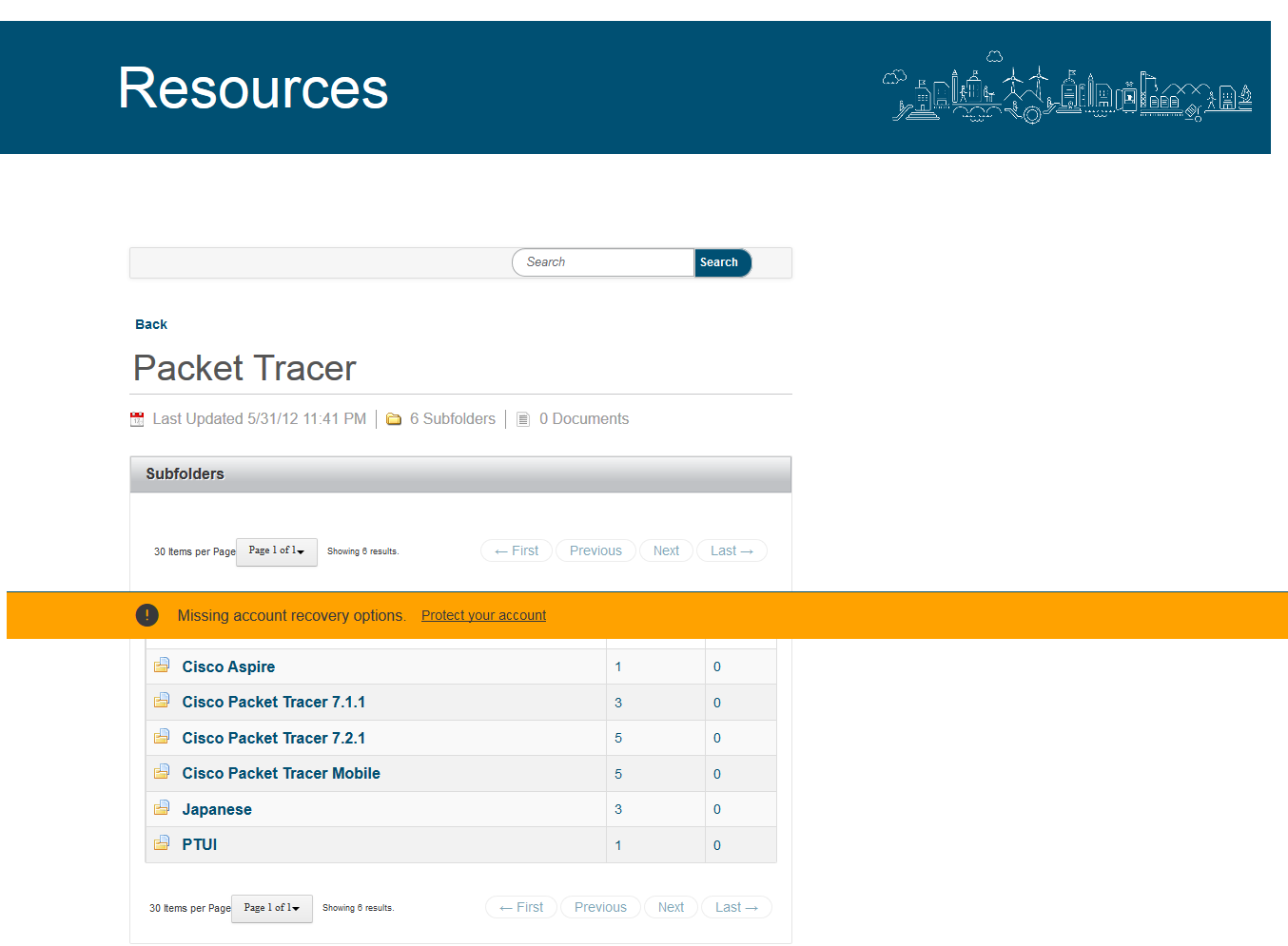Image resolution: width=1288 pixels, height=946 pixels.
Task: Open the Protect your account link
Action: click(483, 615)
